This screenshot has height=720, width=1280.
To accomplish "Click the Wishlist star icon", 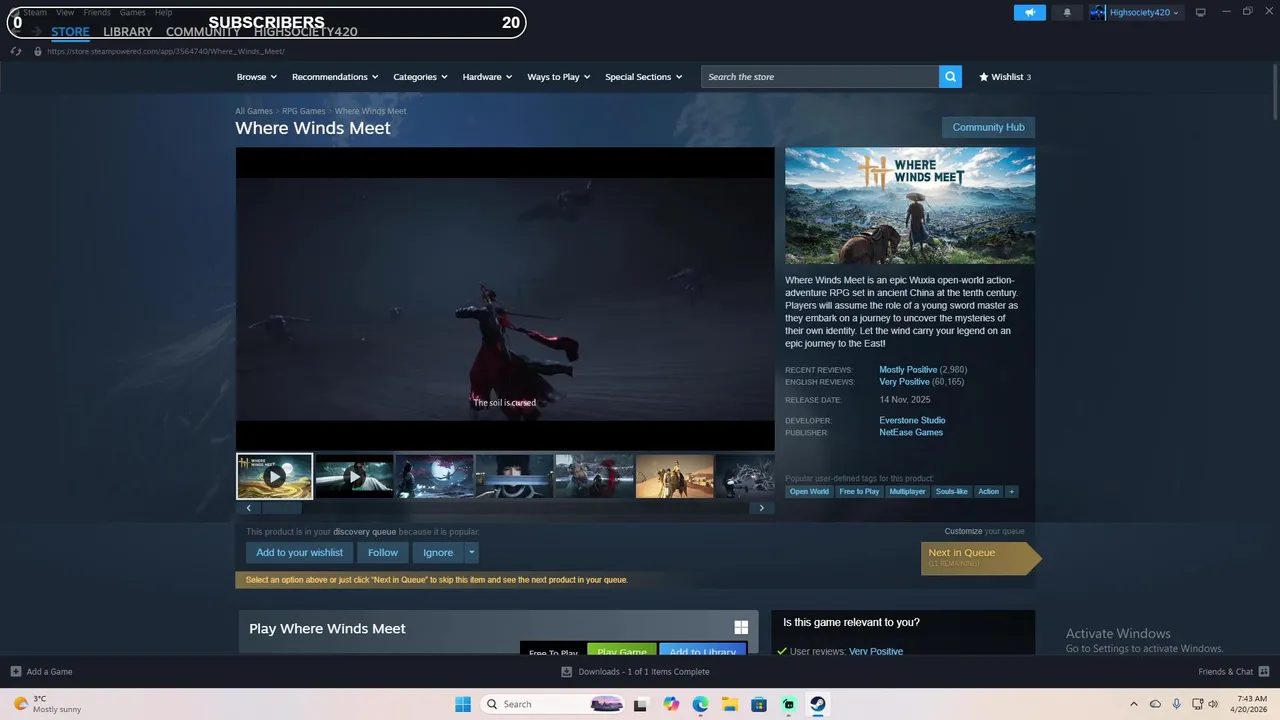I will pyautogui.click(x=984, y=76).
